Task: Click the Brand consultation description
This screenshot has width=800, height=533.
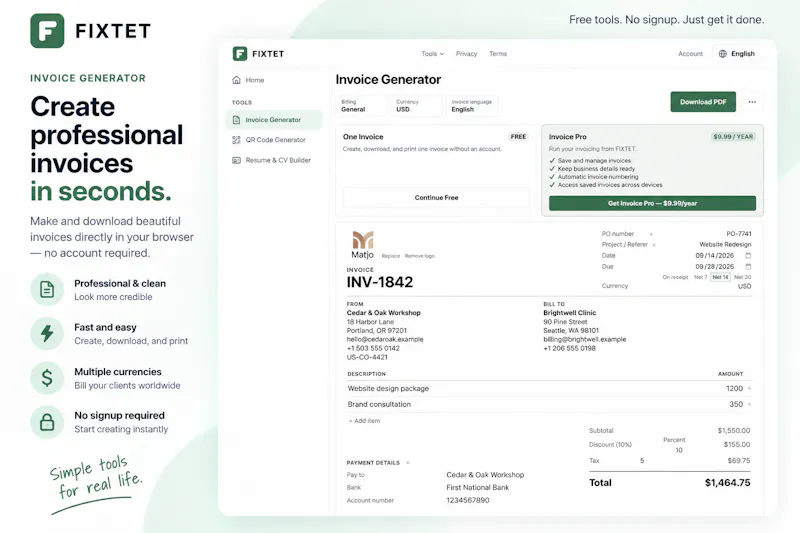Action: pyautogui.click(x=379, y=404)
